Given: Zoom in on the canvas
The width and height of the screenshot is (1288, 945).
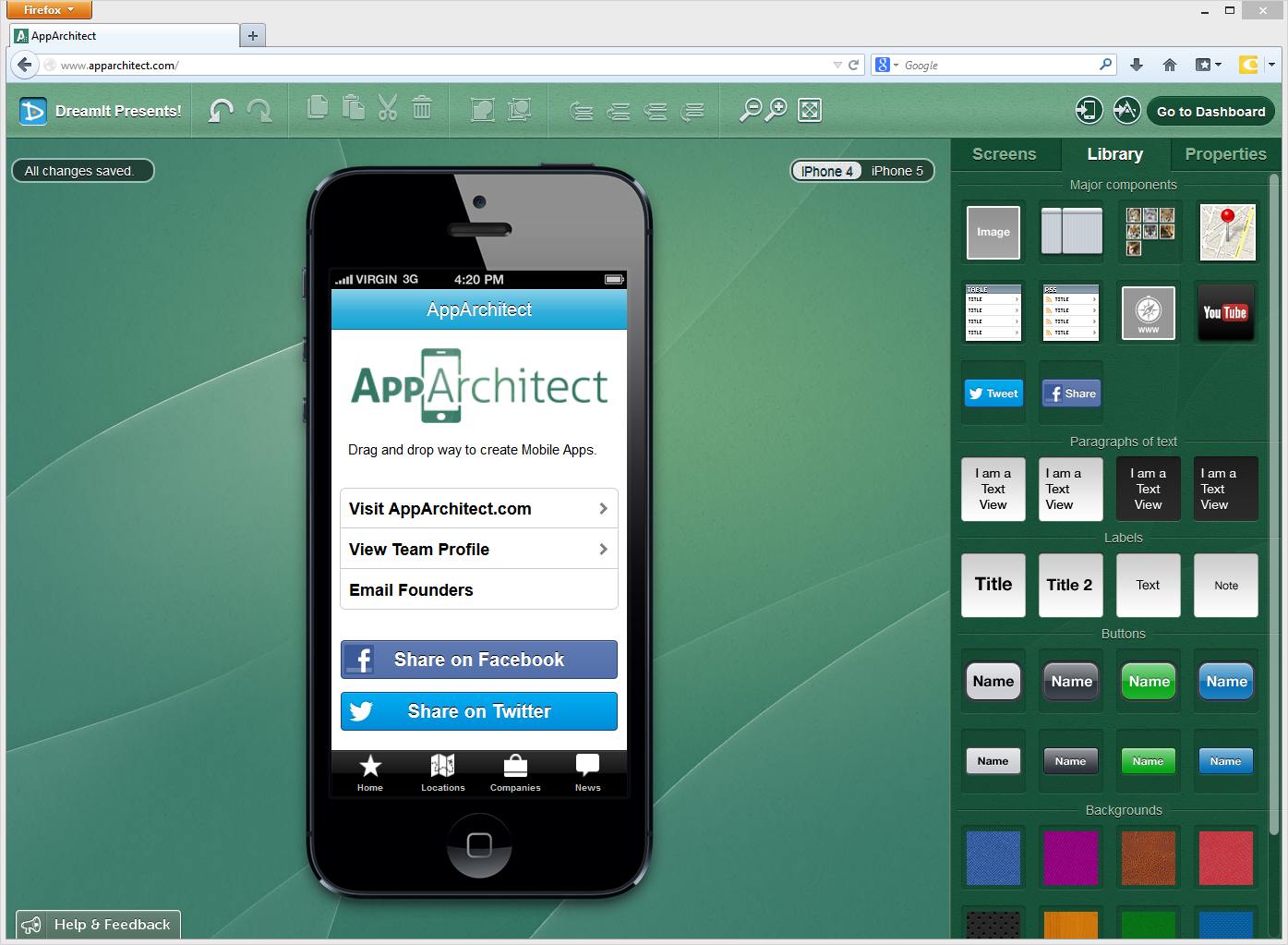Looking at the screenshot, I should 776,109.
